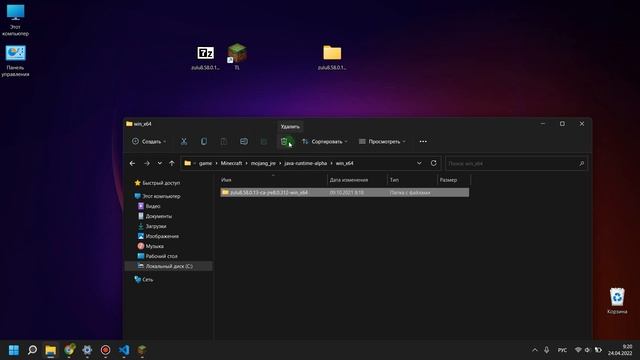Expand recent locations chevron beside navigation arrows
This screenshot has height=360, width=640.
click(x=160, y=163)
